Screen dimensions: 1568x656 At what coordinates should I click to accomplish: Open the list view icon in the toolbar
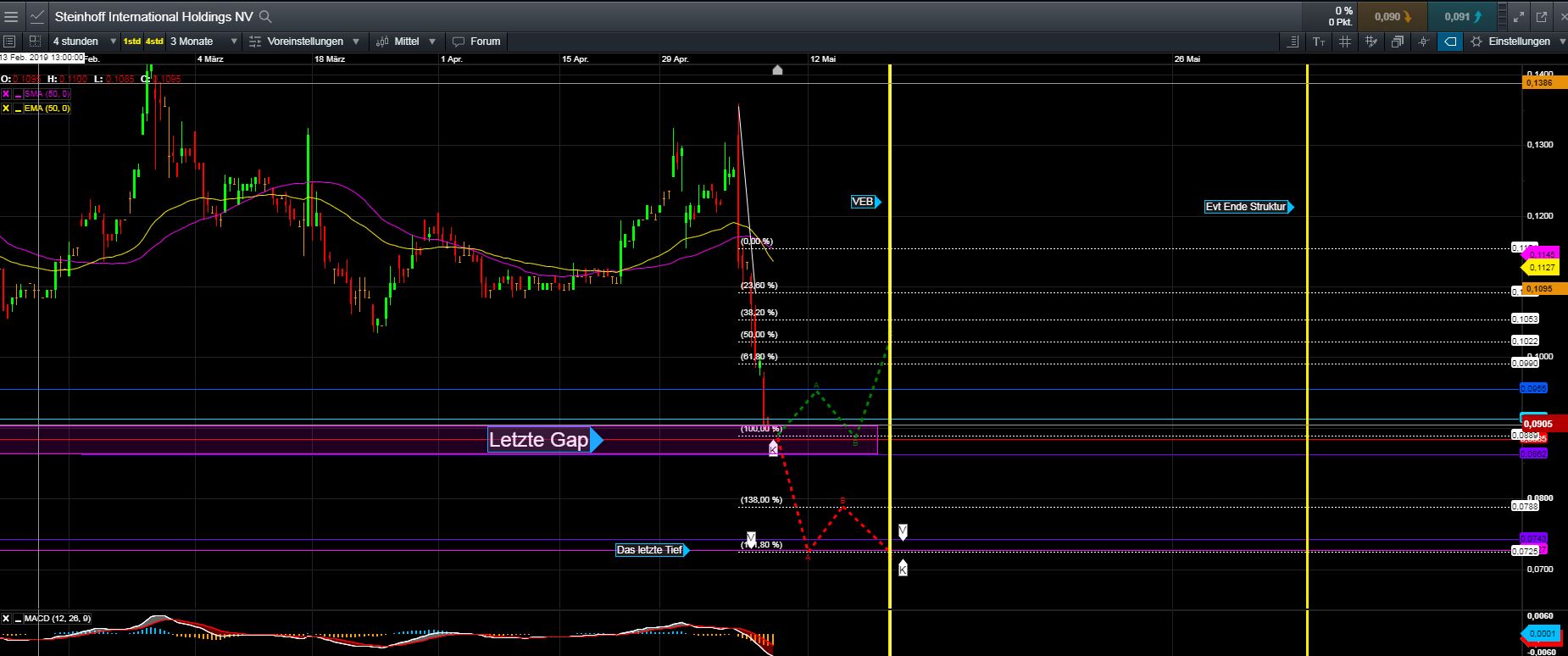(11, 41)
